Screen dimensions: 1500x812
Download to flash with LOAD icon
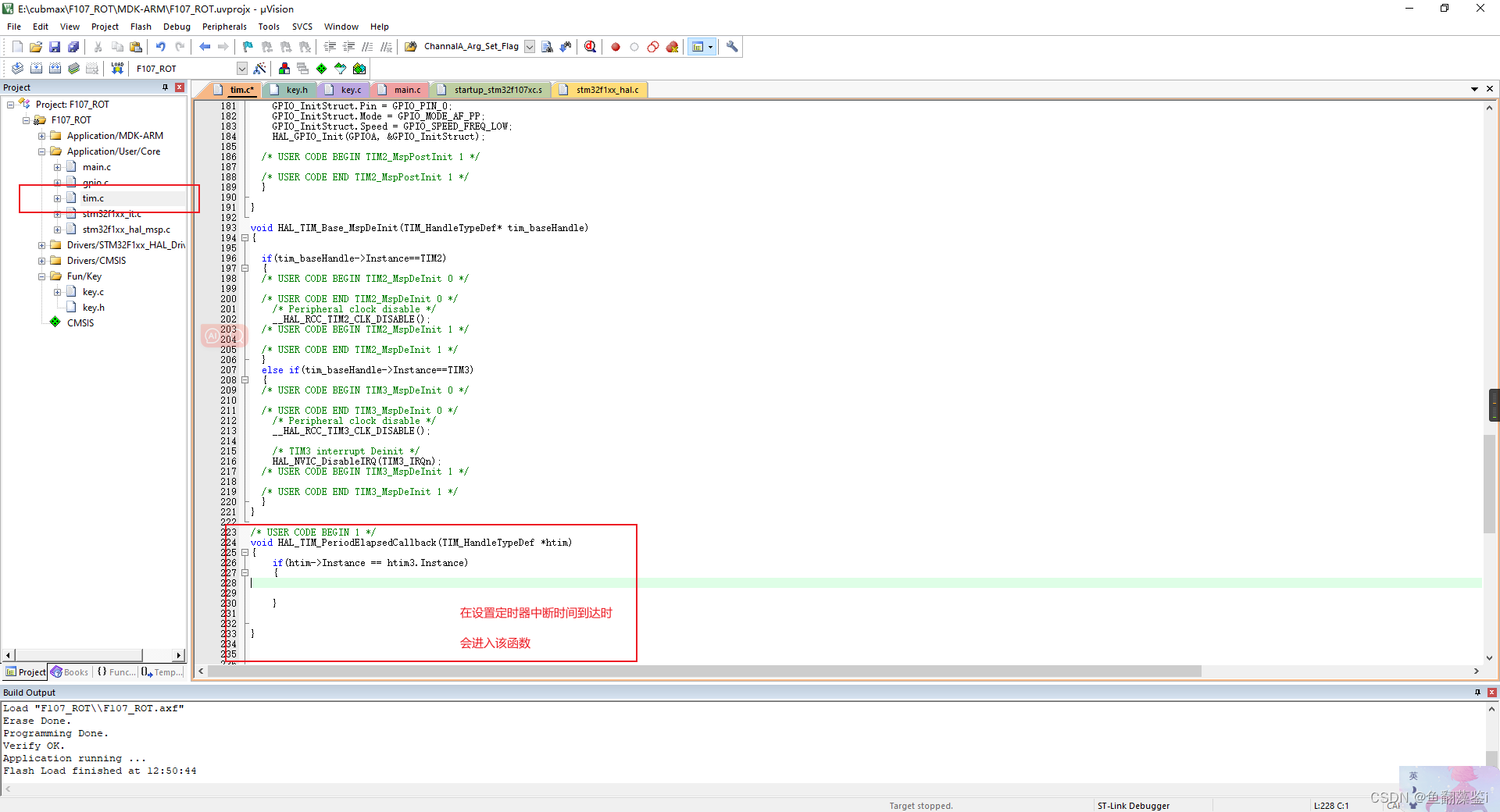[117, 69]
